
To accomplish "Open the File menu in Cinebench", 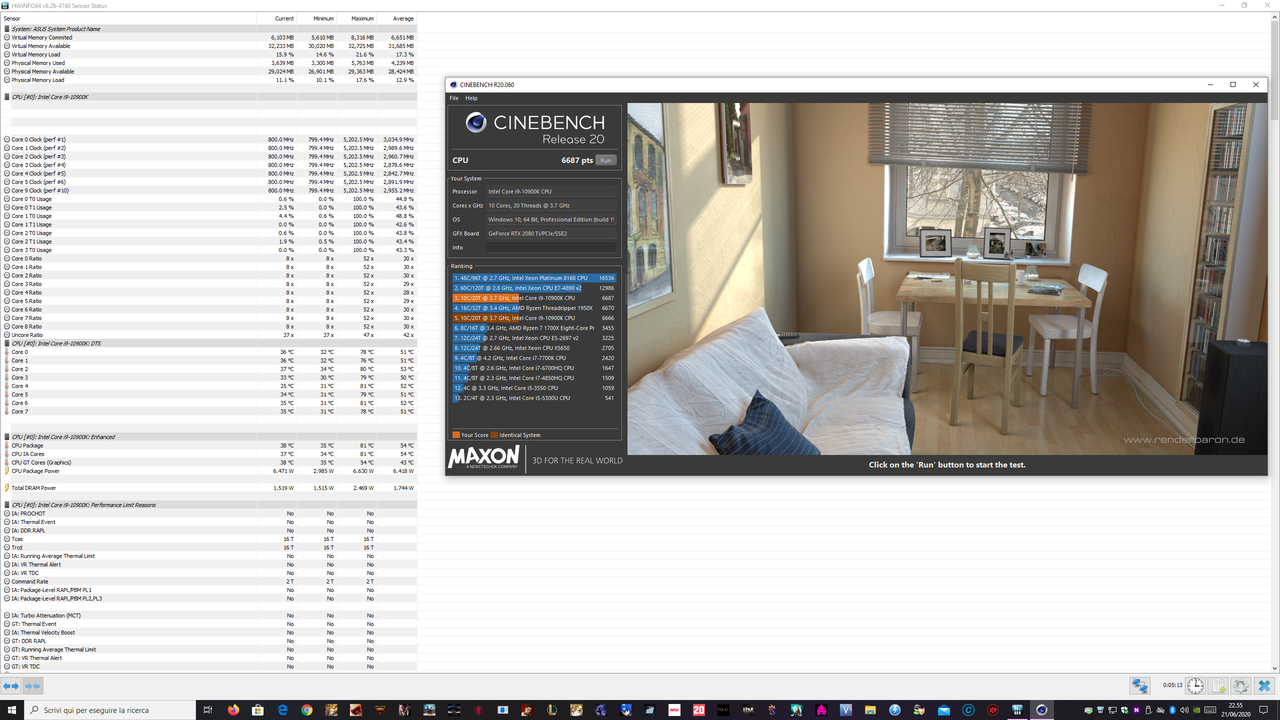I will pyautogui.click(x=455, y=97).
